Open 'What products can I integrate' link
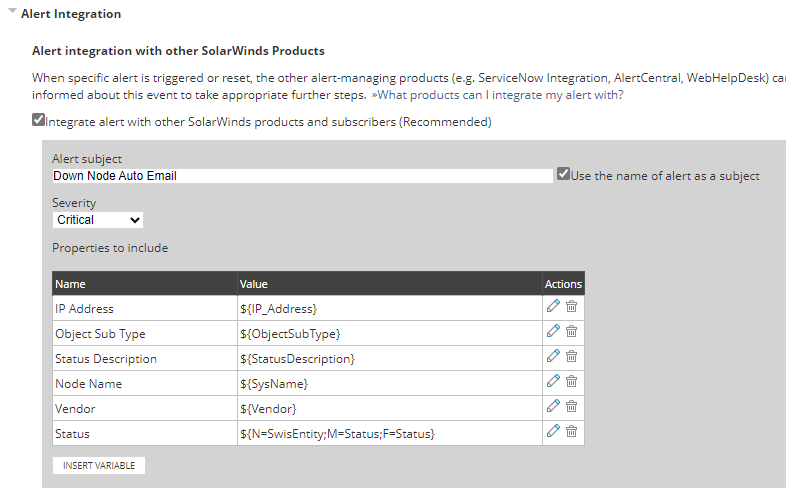This screenshot has width=786, height=503. (498, 95)
